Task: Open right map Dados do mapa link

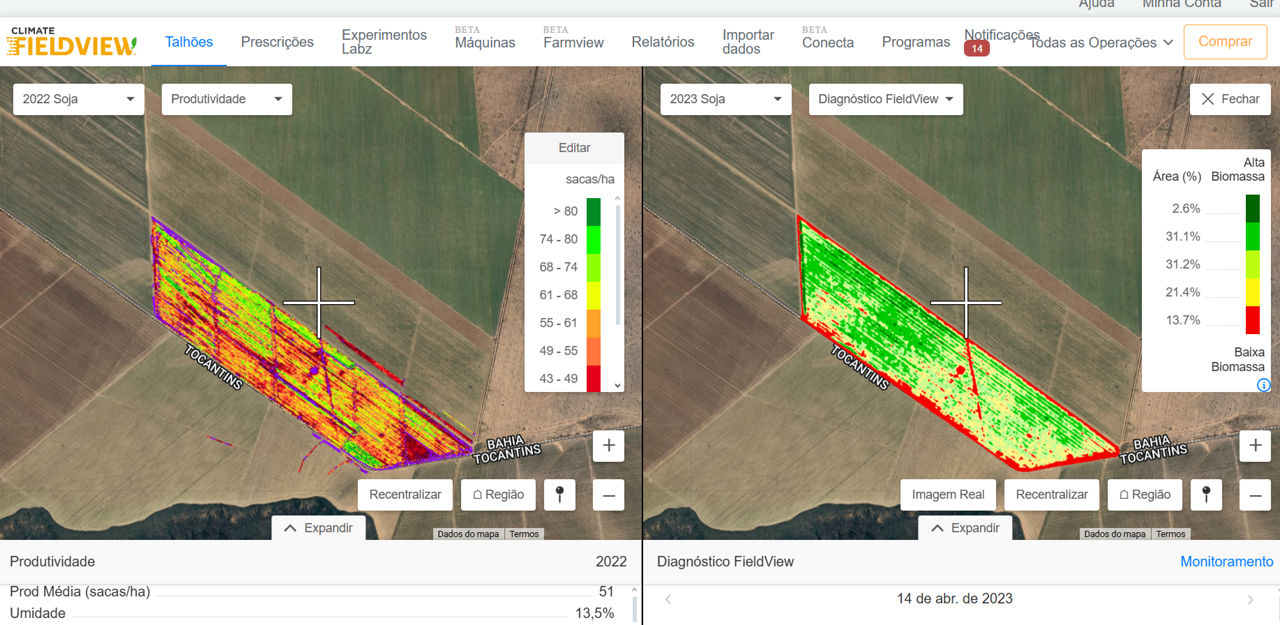Action: [x=1115, y=534]
